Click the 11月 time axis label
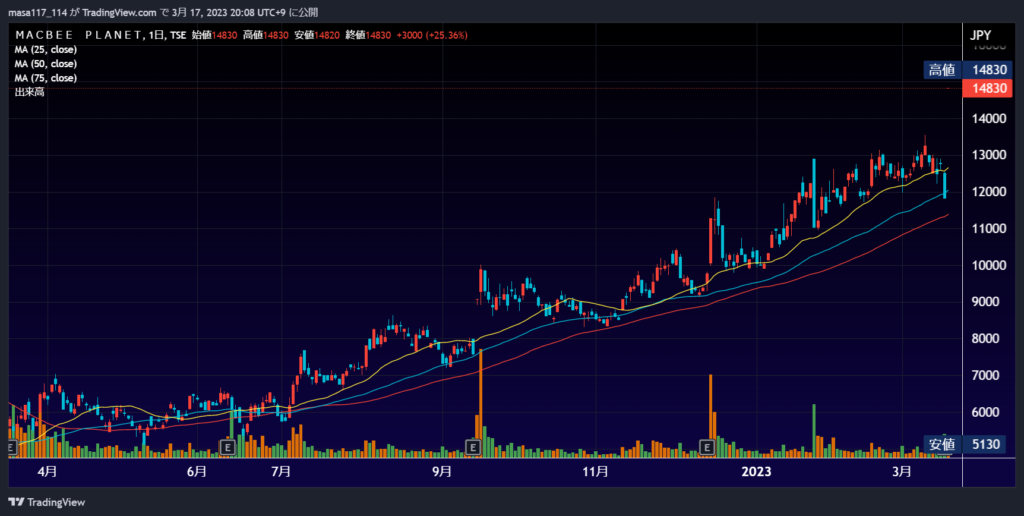 pyautogui.click(x=595, y=472)
